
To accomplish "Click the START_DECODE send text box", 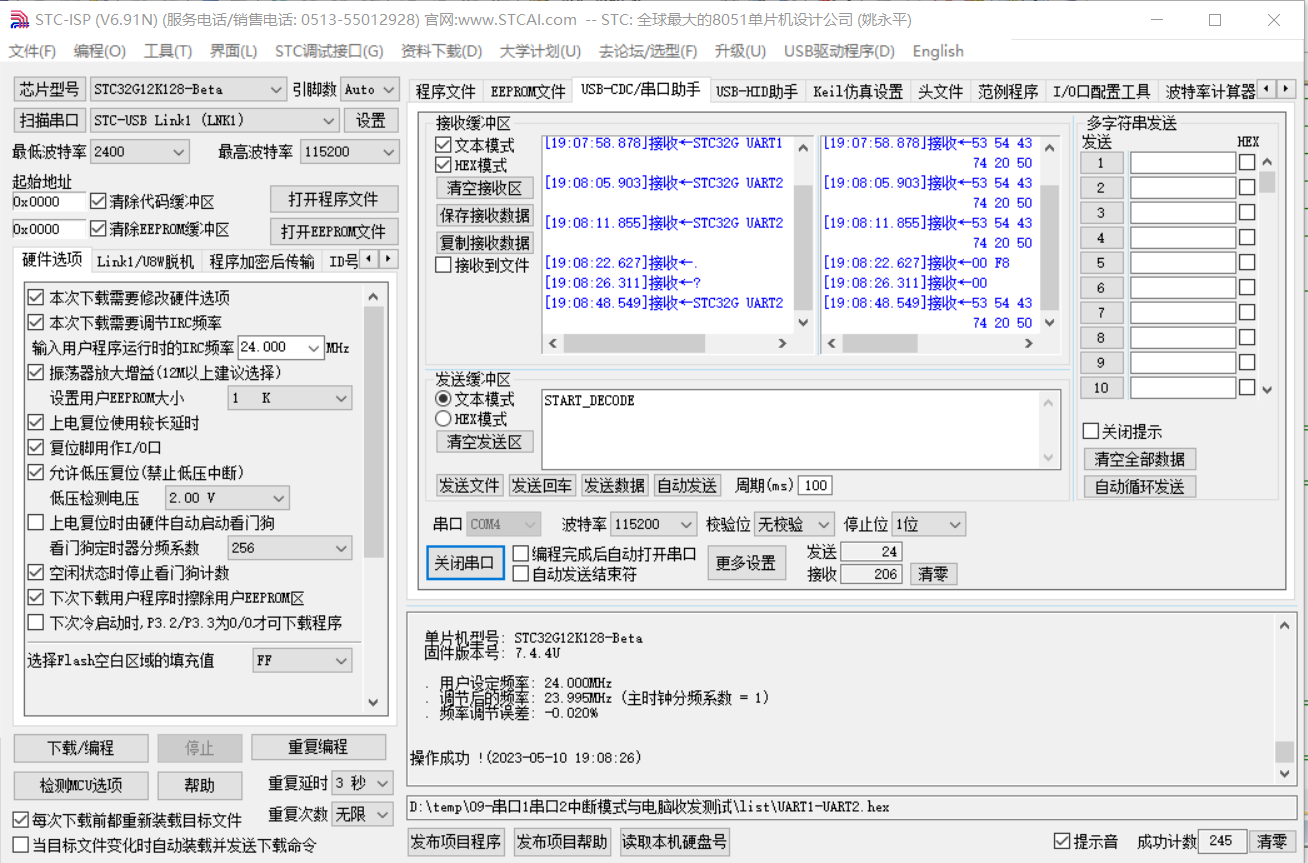I will [x=800, y=430].
